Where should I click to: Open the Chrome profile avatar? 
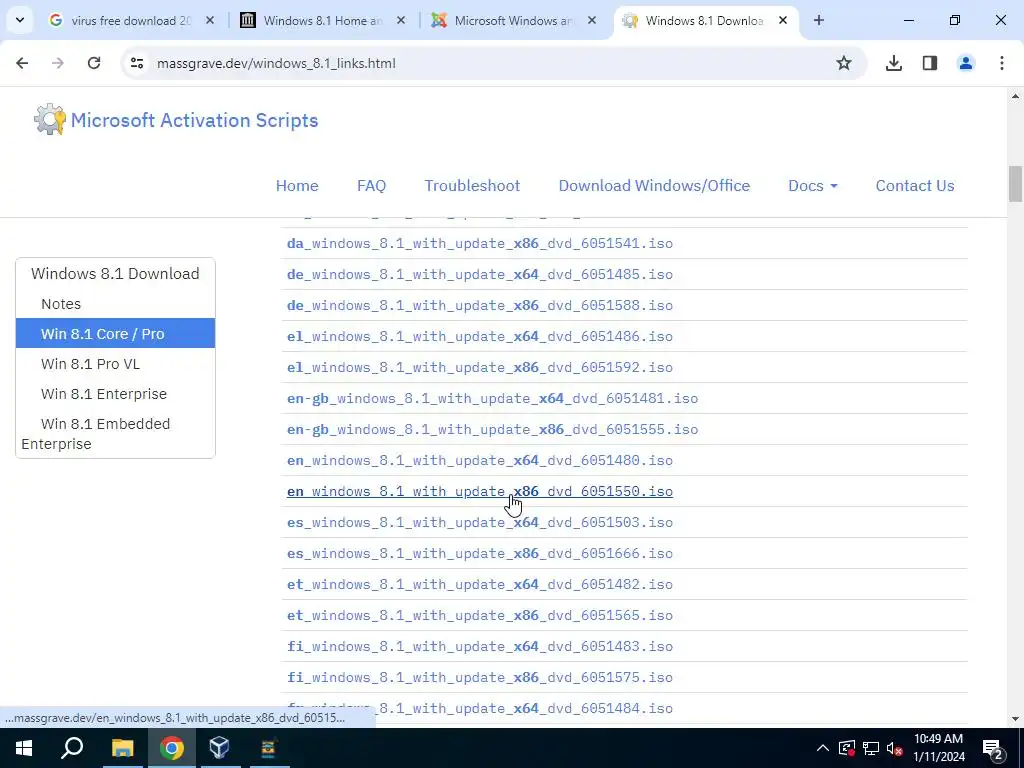tap(965, 63)
